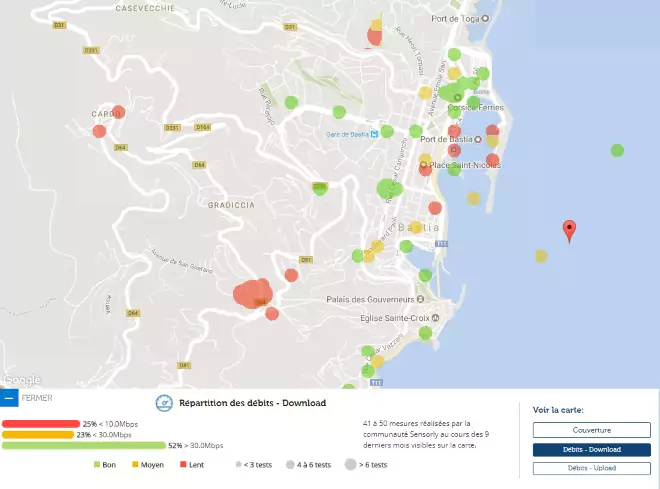660x489 pixels.
Task: Click the Eglise Sainte-Croix map marker
Action: coord(421,319)
